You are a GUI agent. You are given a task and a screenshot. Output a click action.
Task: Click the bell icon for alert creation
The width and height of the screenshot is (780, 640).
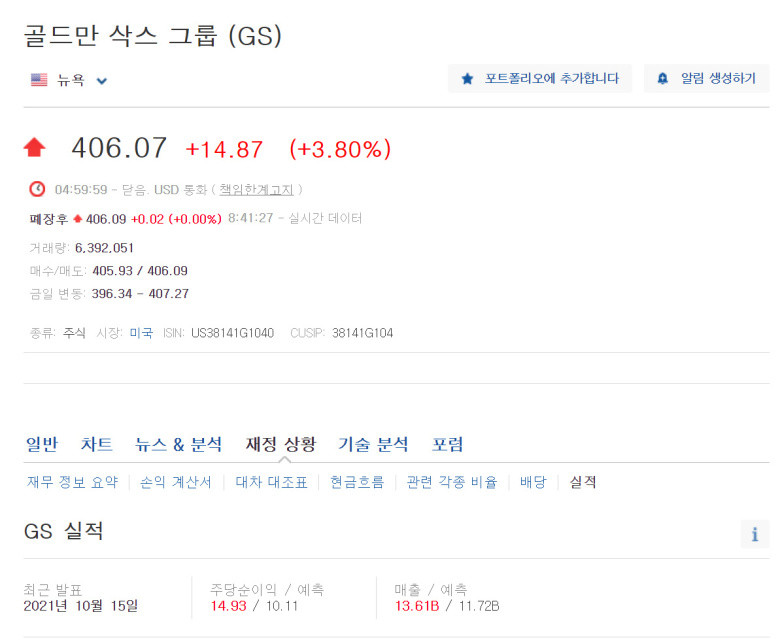pos(663,79)
